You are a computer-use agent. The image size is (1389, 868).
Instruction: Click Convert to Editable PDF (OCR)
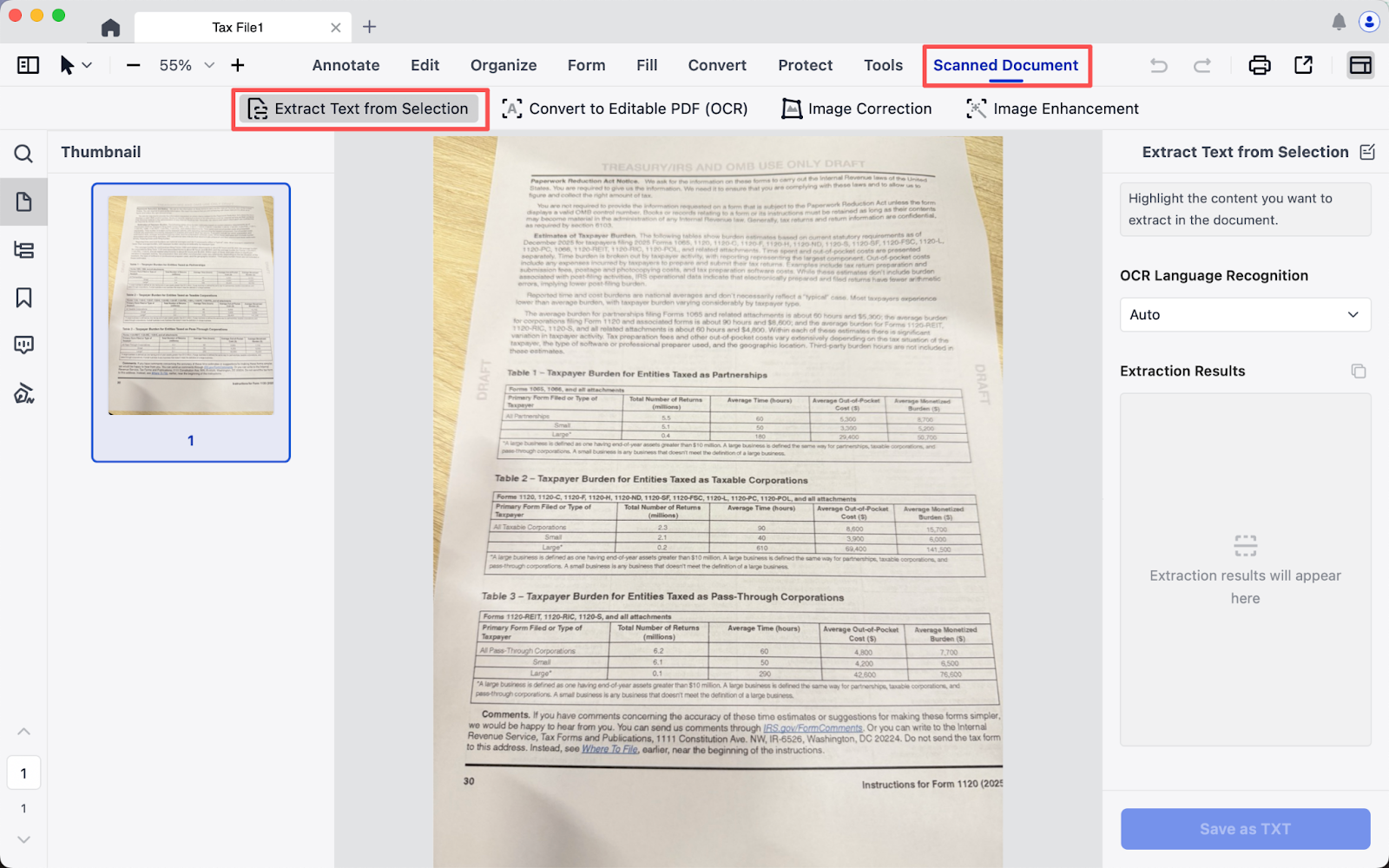(625, 108)
